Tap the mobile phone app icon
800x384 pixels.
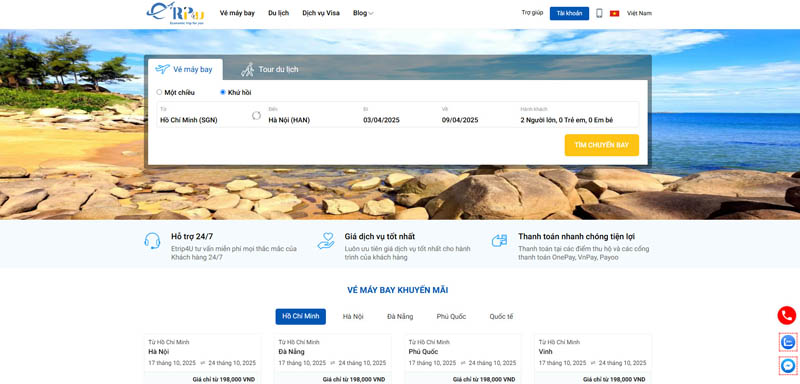point(599,13)
